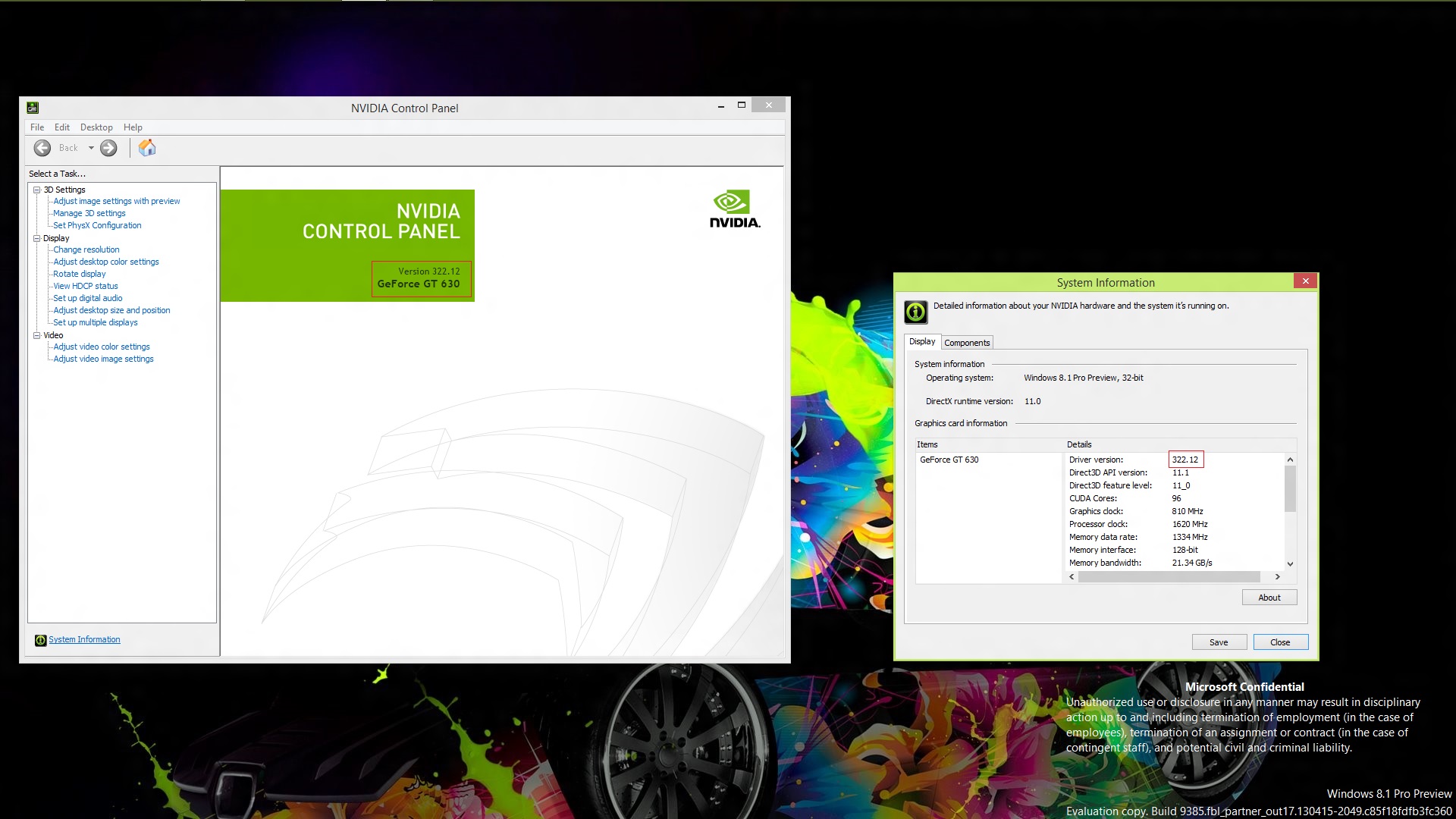Collapse the 3D Settings tree node
Viewport: 1456px width, 819px height.
click(x=36, y=190)
